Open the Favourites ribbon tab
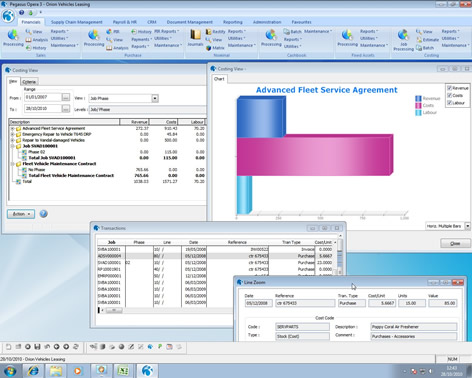 tap(301, 22)
